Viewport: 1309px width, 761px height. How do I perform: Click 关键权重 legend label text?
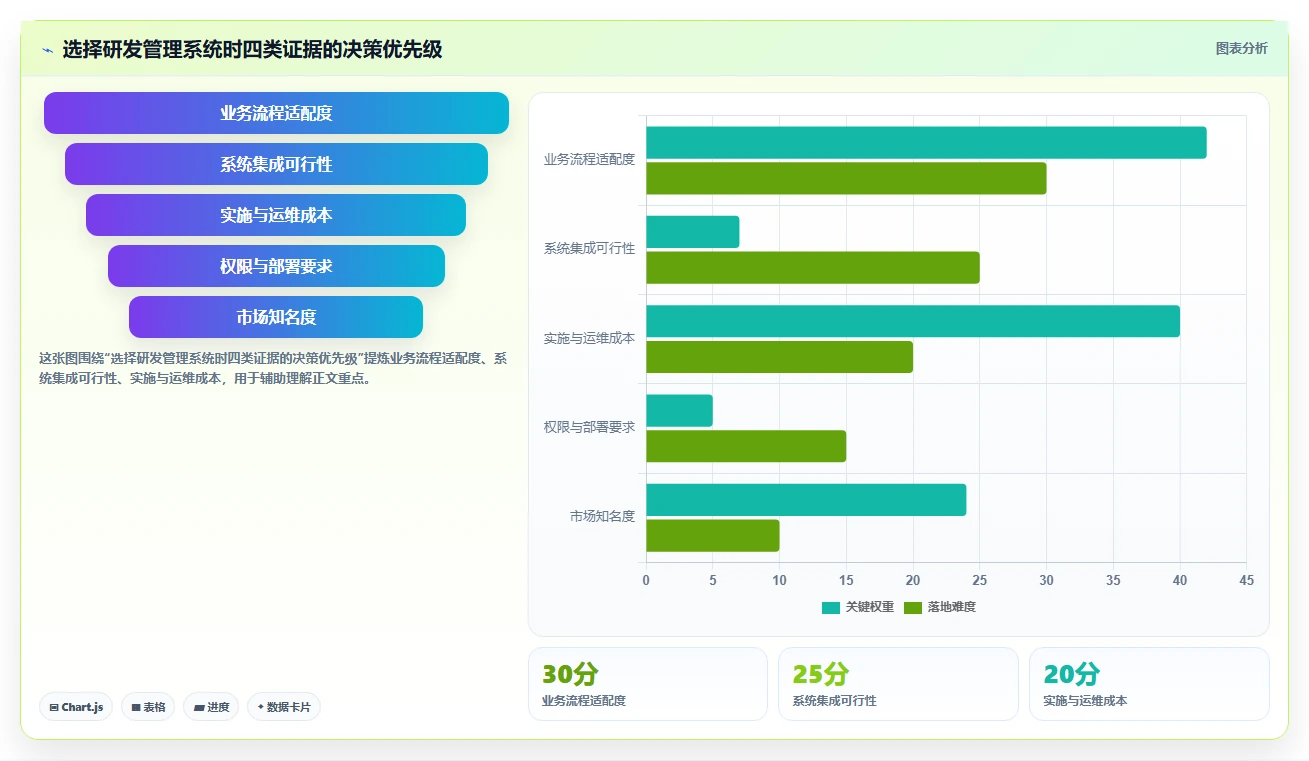tap(869, 607)
